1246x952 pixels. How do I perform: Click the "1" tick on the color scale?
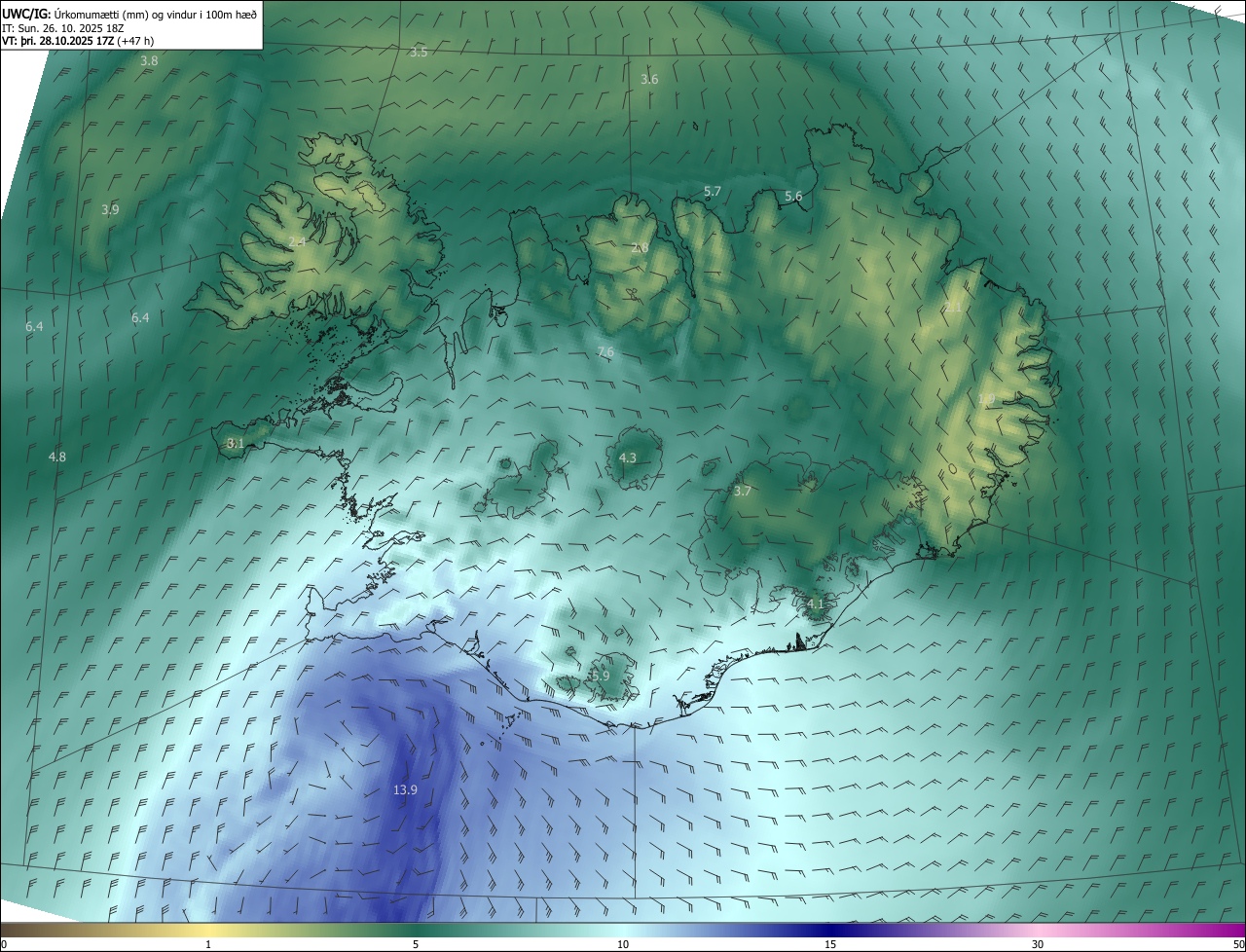pos(208,944)
